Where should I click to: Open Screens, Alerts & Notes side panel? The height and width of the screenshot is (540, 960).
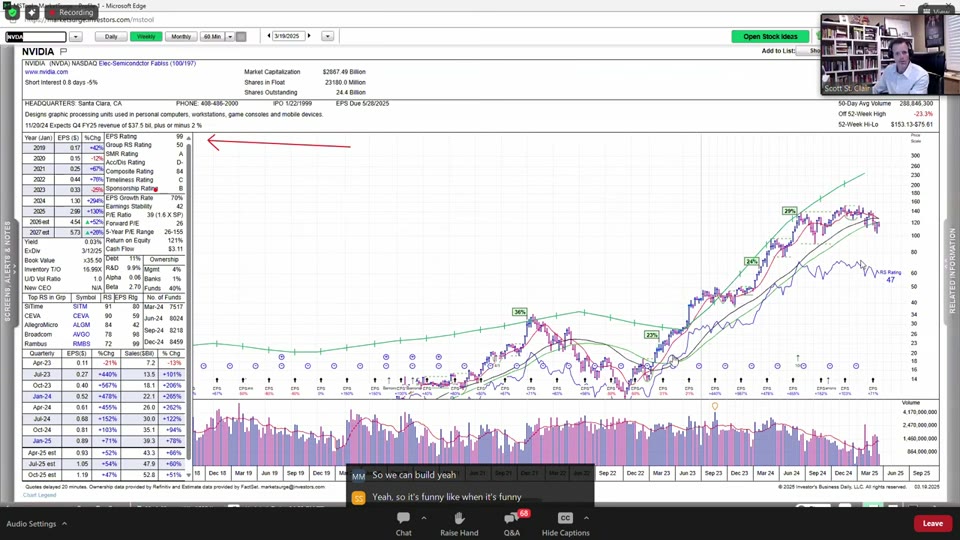[8, 270]
